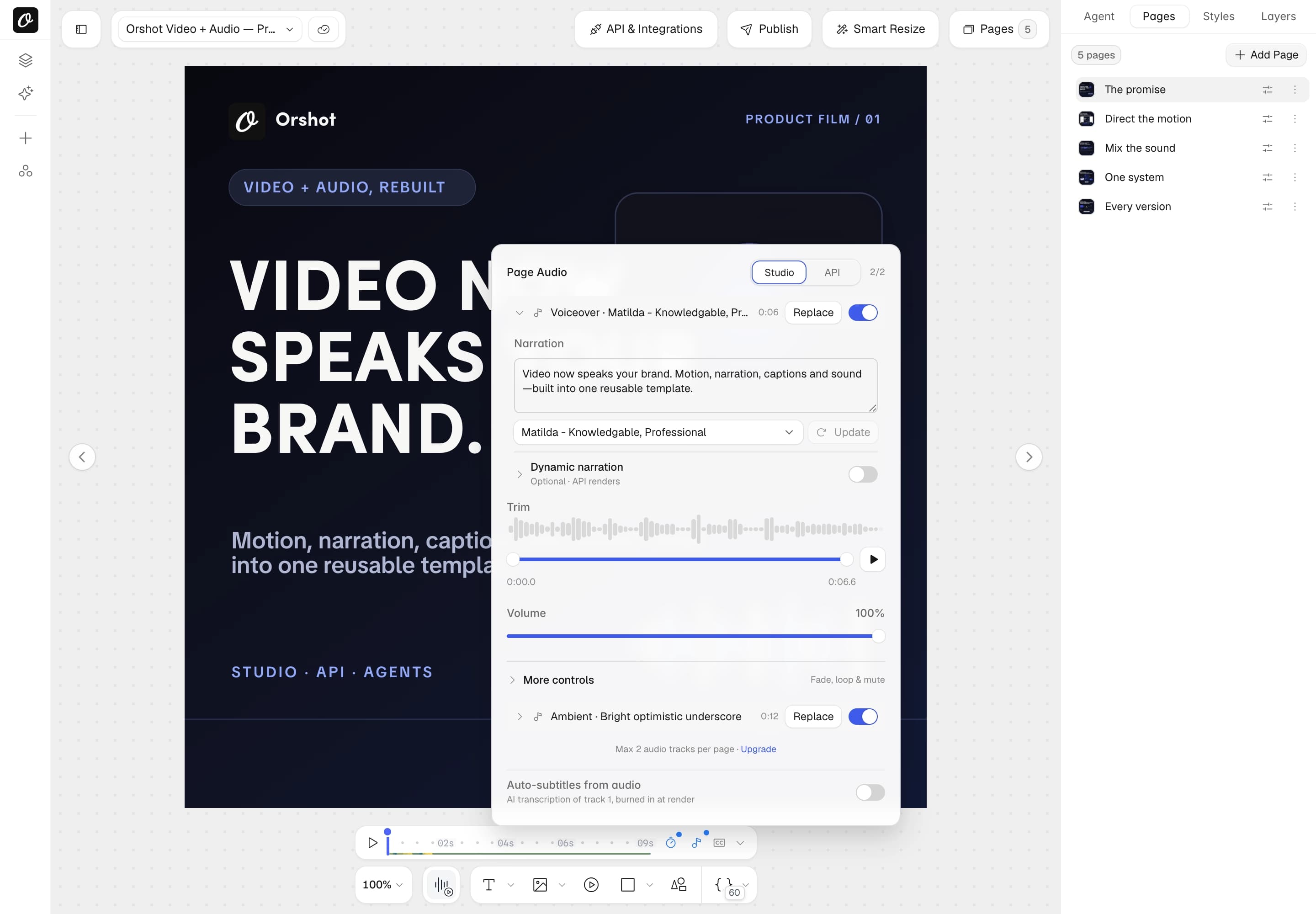The width and height of the screenshot is (1316, 914).
Task: Click the Upgrade link
Action: point(758,749)
